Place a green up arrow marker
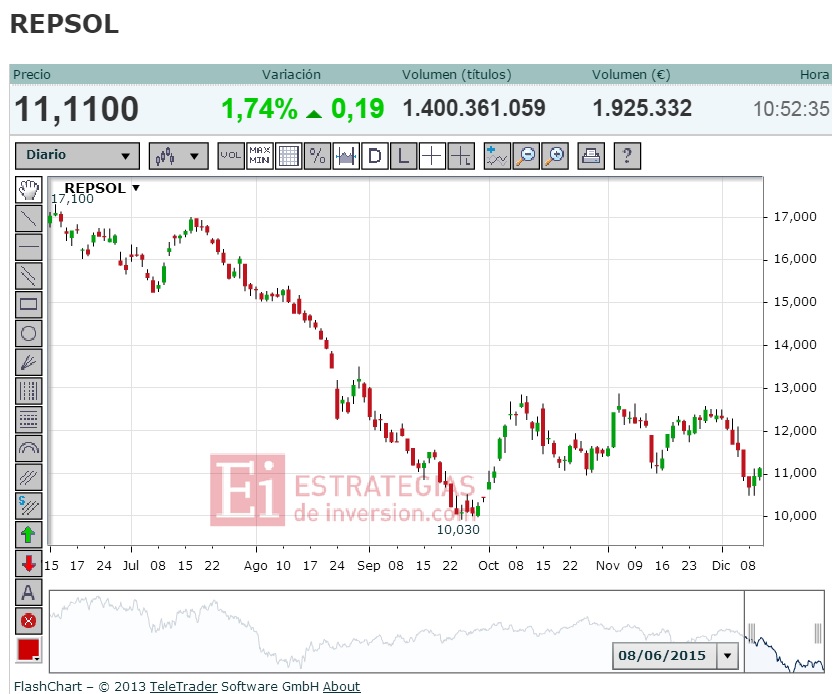Image resolution: width=835 pixels, height=694 pixels. tap(28, 535)
